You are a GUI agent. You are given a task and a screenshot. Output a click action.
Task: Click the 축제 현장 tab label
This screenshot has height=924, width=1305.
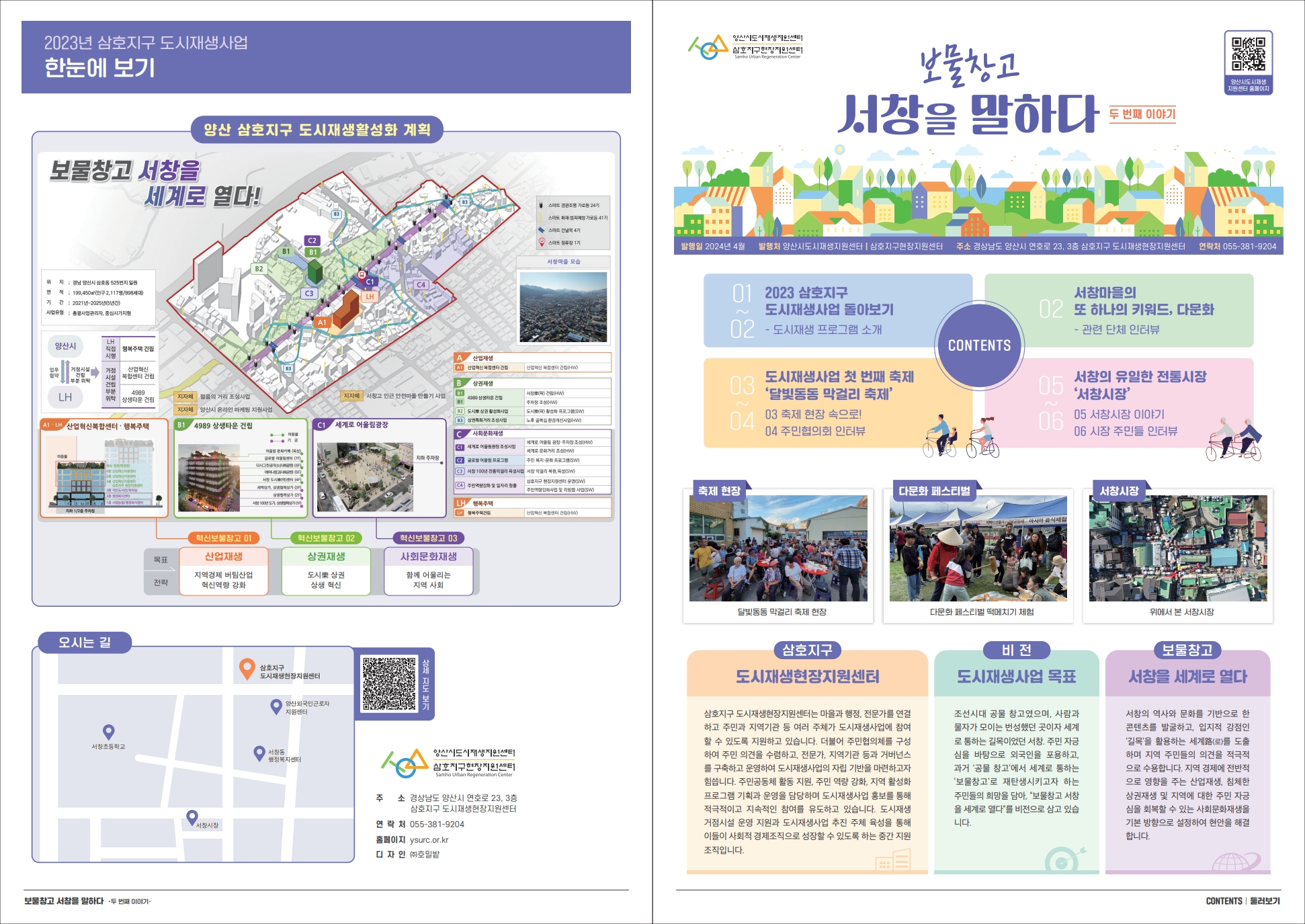[x=719, y=491]
